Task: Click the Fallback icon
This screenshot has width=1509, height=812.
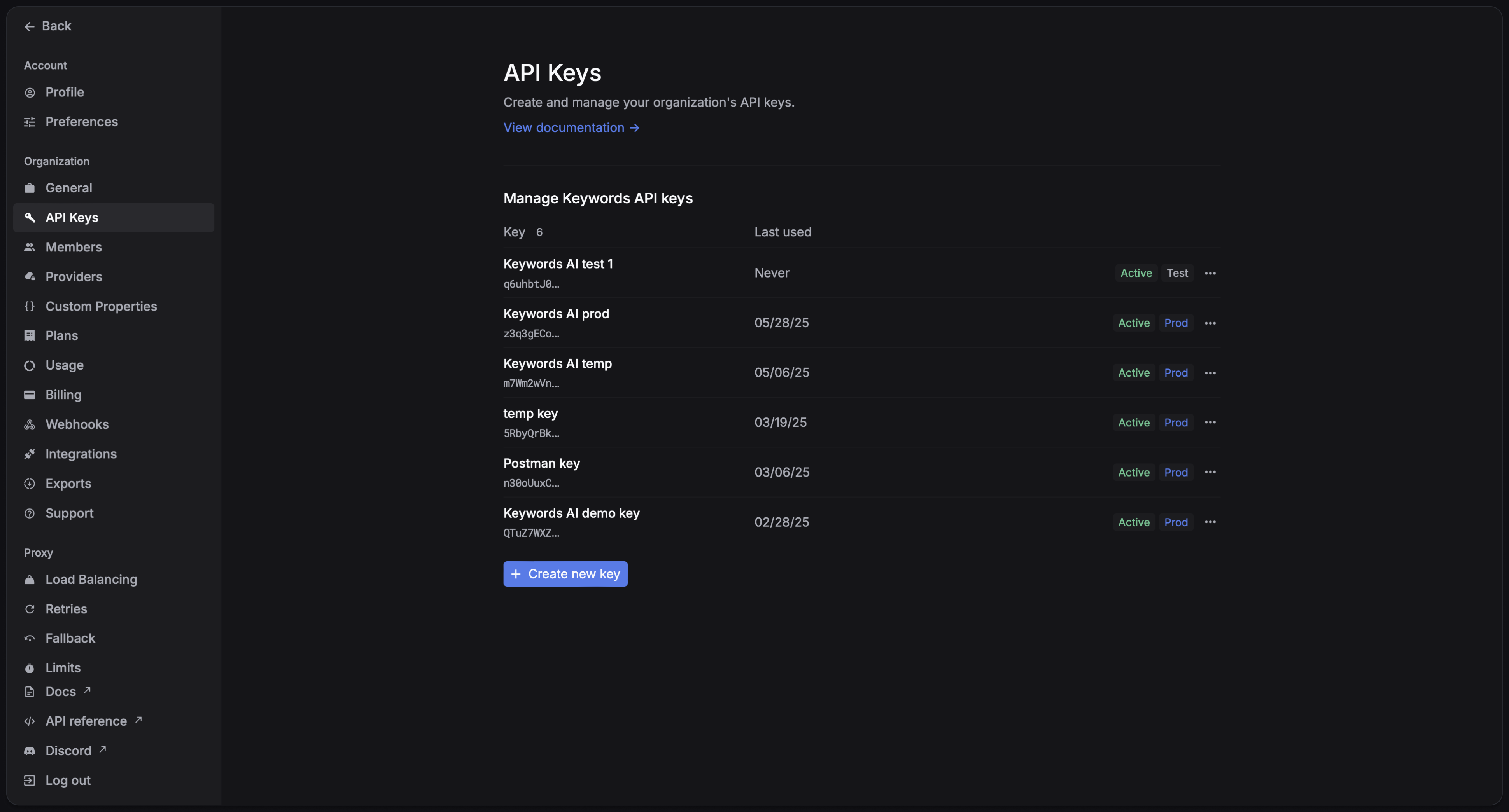Action: (x=29, y=638)
